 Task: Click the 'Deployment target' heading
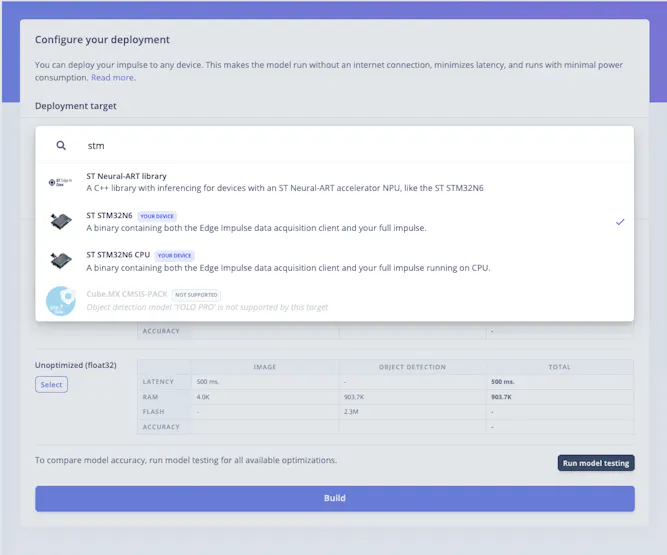[76, 106]
